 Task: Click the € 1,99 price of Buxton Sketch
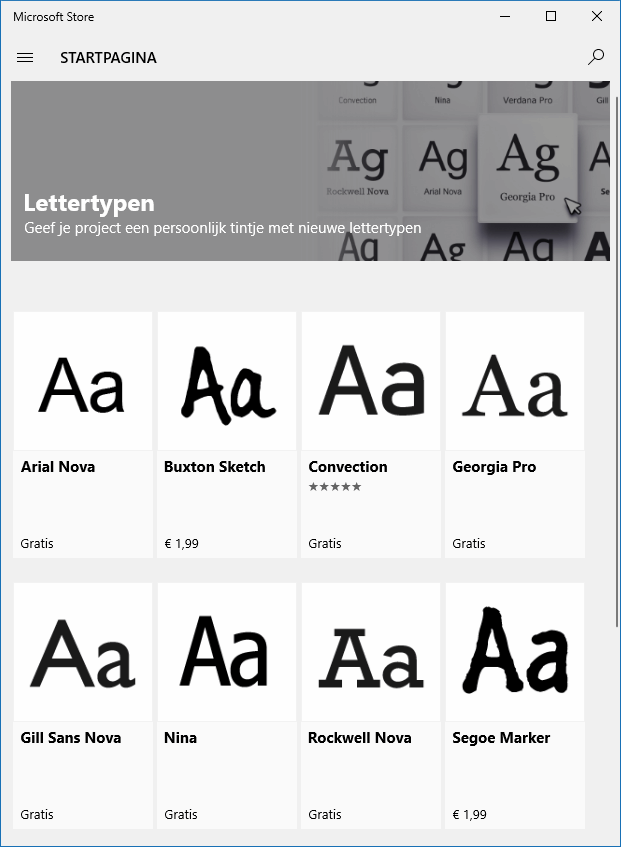[x=181, y=543]
